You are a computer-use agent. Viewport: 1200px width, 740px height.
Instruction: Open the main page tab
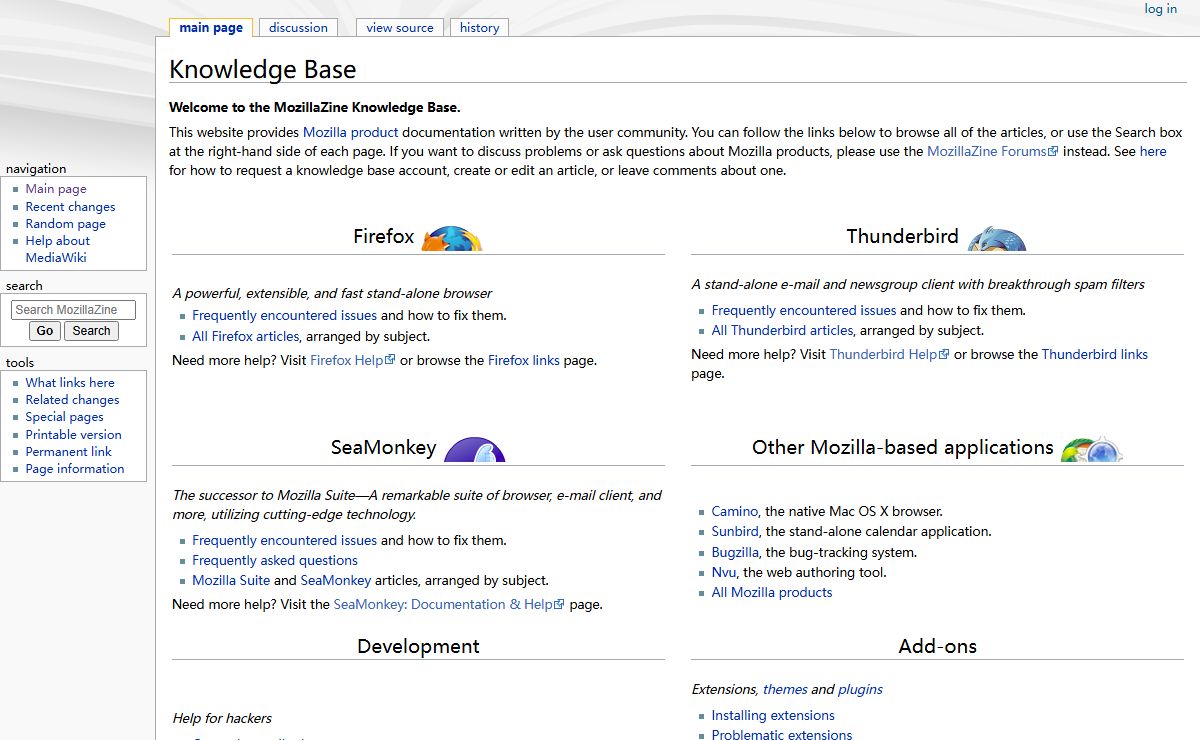pyautogui.click(x=211, y=28)
